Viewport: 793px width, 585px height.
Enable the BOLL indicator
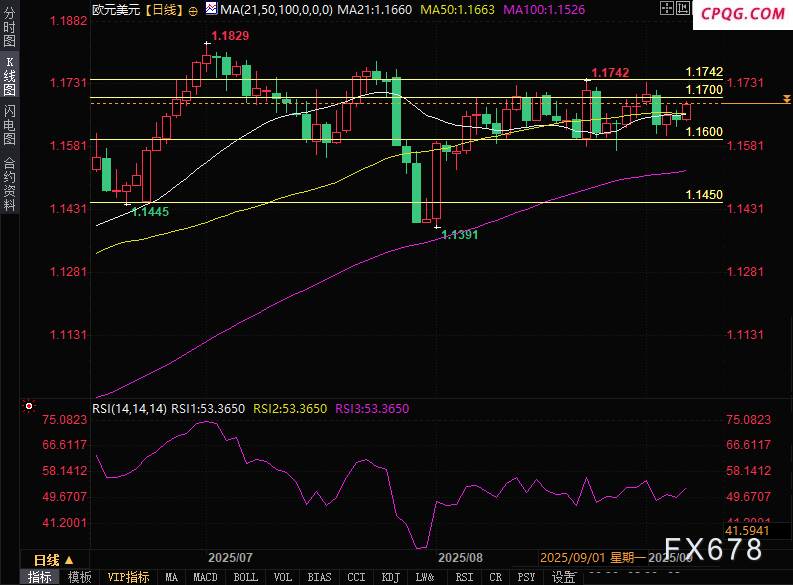click(x=245, y=577)
